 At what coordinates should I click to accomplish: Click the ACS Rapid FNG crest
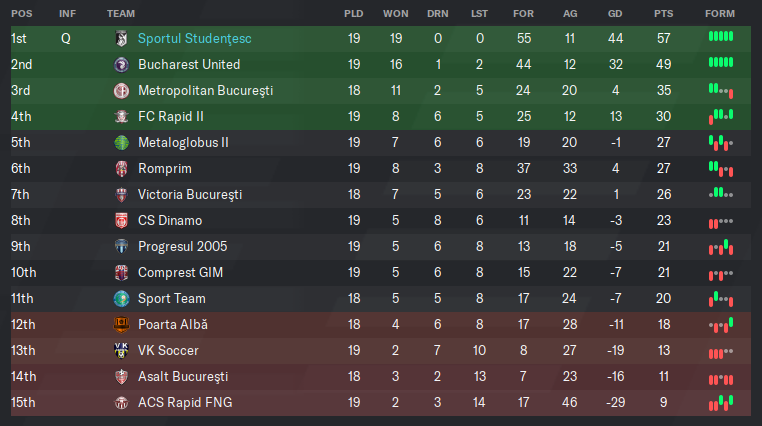pos(121,403)
